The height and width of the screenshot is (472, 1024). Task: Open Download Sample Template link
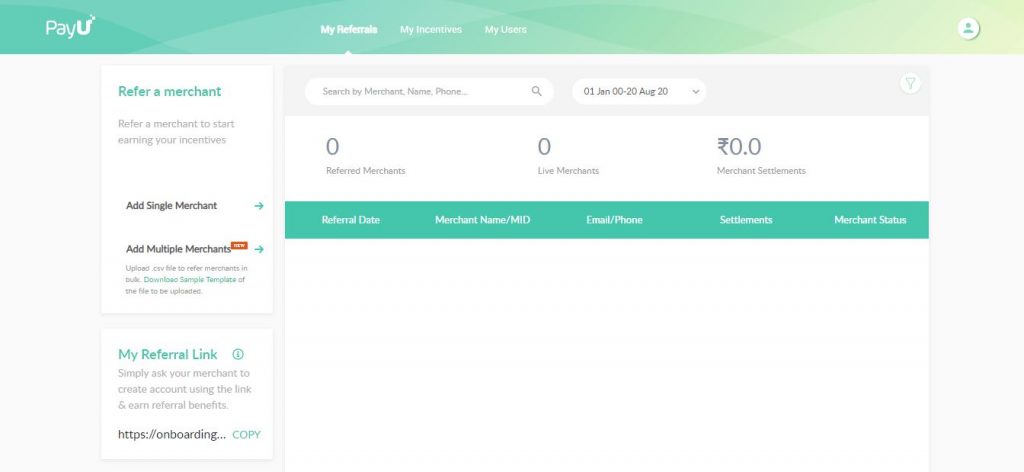[190, 279]
